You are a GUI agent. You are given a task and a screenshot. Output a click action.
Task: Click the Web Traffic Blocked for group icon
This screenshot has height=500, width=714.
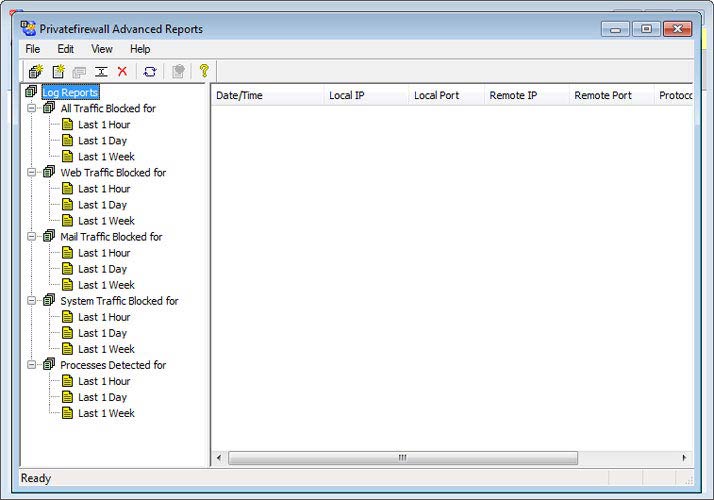[x=49, y=172]
